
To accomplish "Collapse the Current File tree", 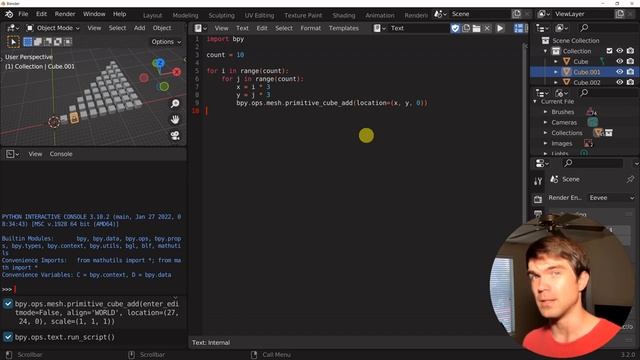I will pos(535,101).
